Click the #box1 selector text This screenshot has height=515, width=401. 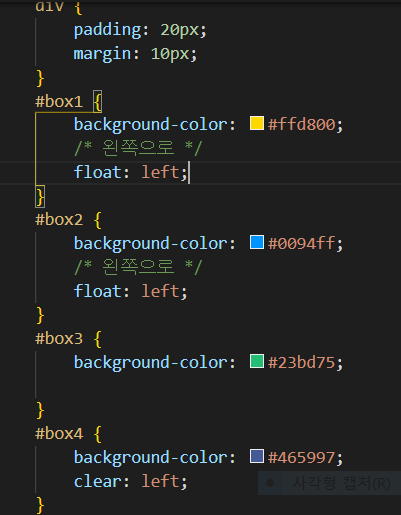click(59, 101)
